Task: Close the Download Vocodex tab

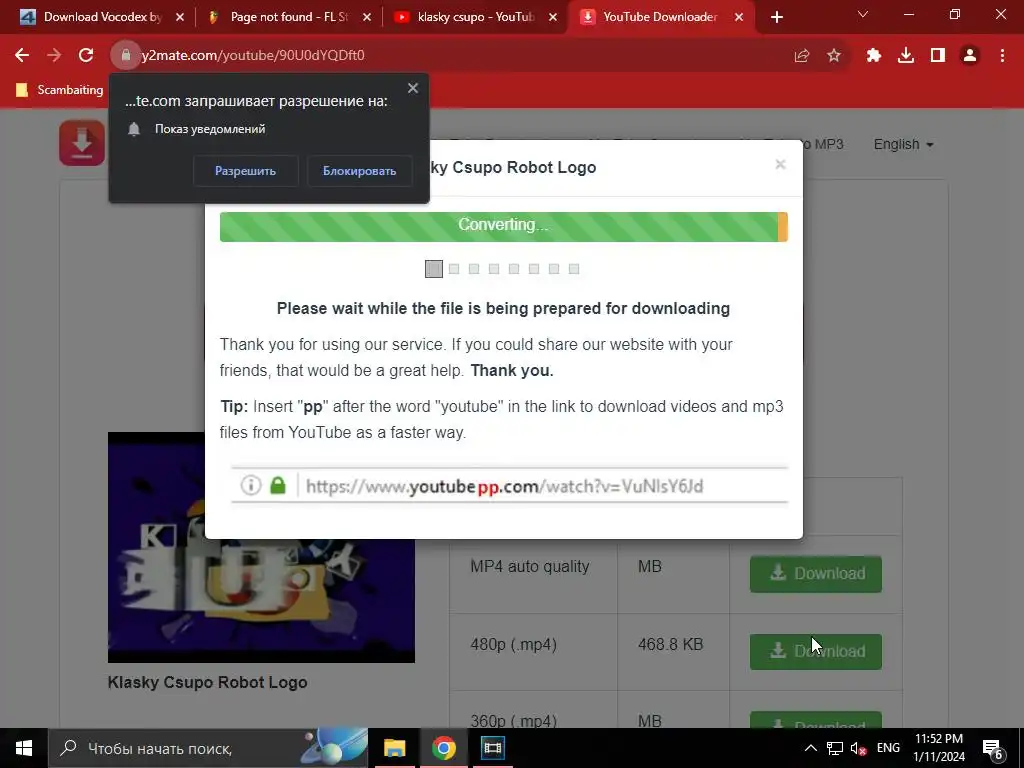Action: click(x=180, y=18)
